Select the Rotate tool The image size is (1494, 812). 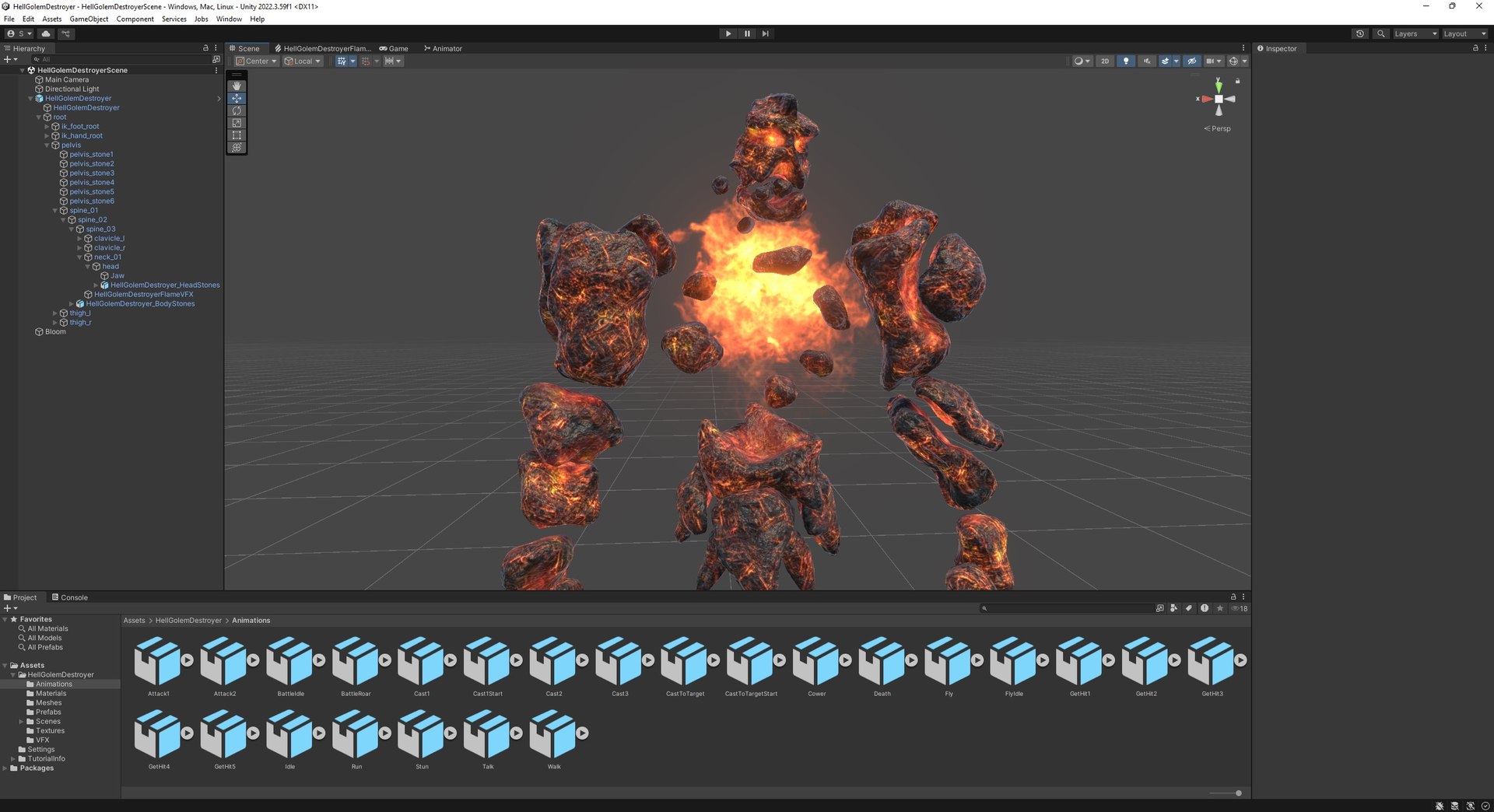click(x=237, y=111)
